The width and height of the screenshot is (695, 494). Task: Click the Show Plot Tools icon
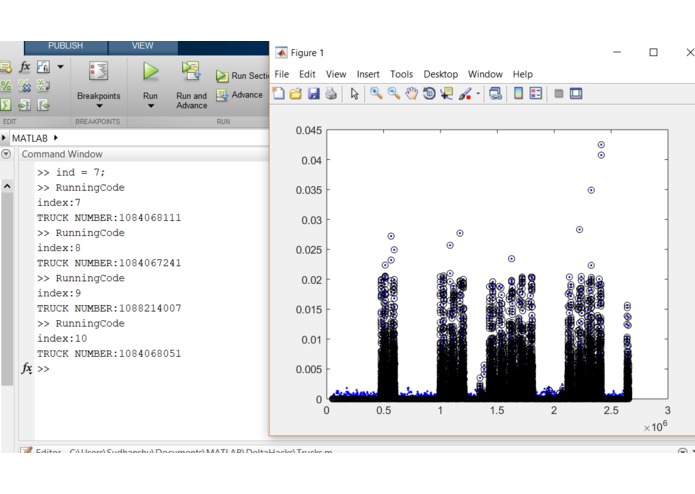[x=576, y=93]
